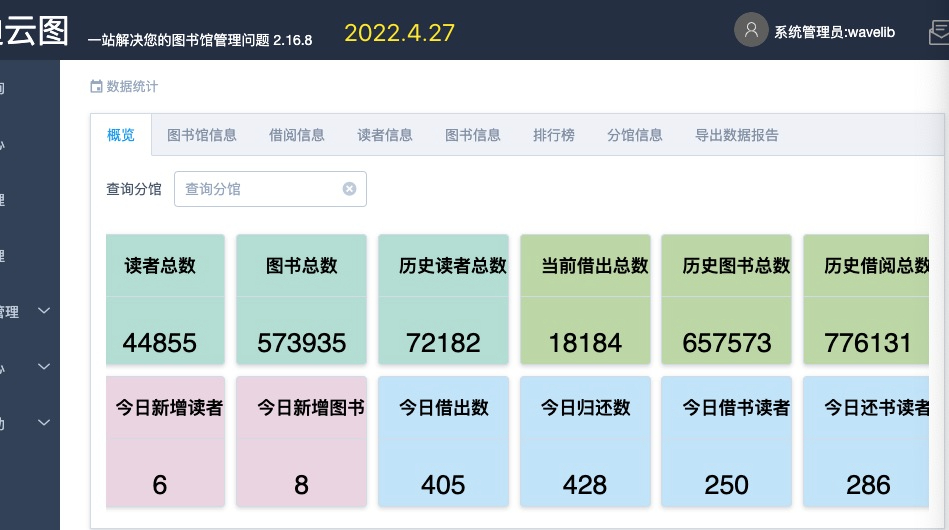The image size is (949, 530).
Task: Select the 读者信息 tab
Action: [x=385, y=135]
